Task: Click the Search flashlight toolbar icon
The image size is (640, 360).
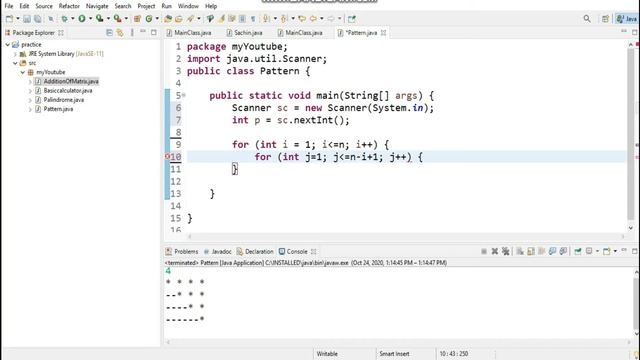Action: point(191,18)
